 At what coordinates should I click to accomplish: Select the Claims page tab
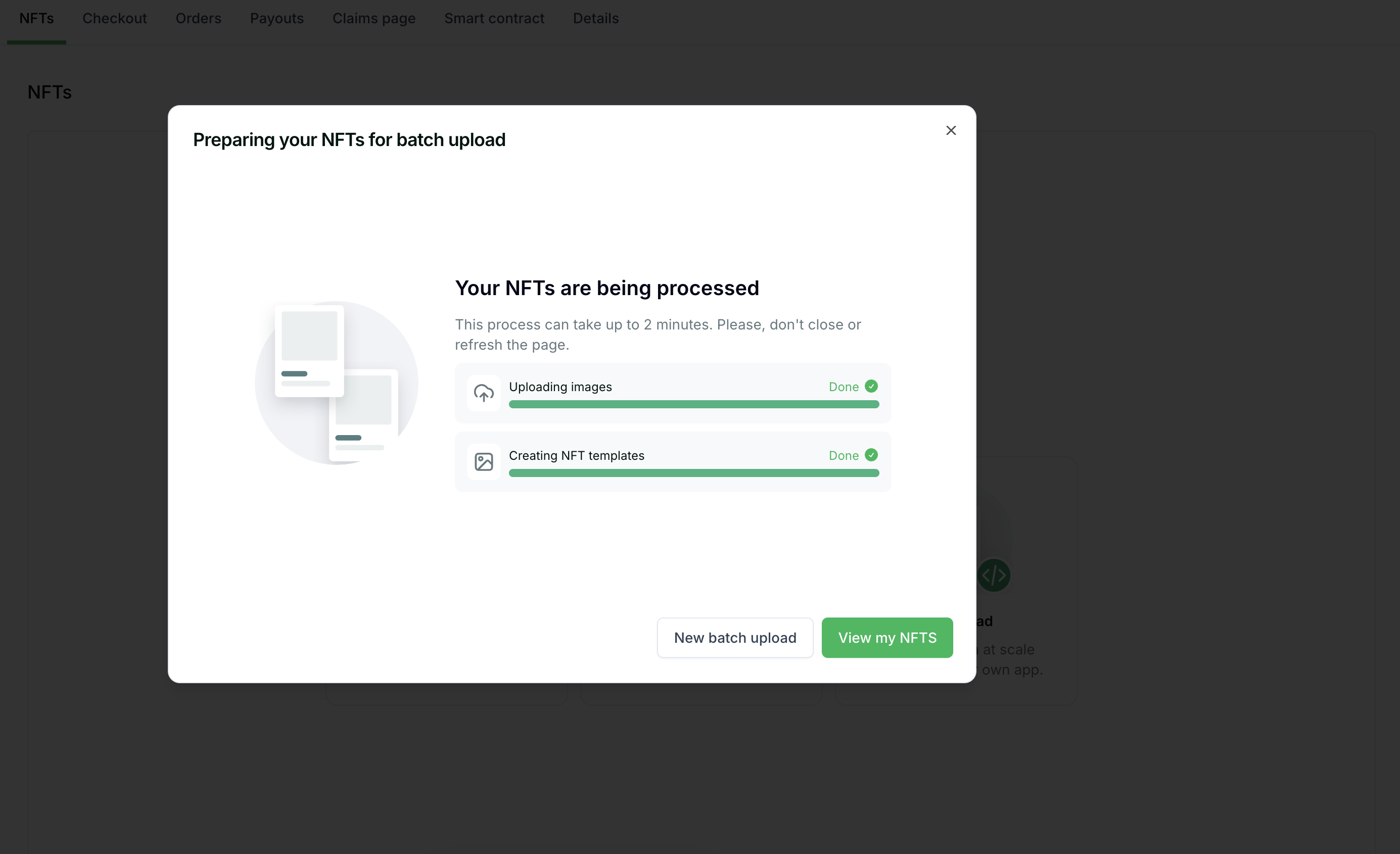click(x=374, y=18)
